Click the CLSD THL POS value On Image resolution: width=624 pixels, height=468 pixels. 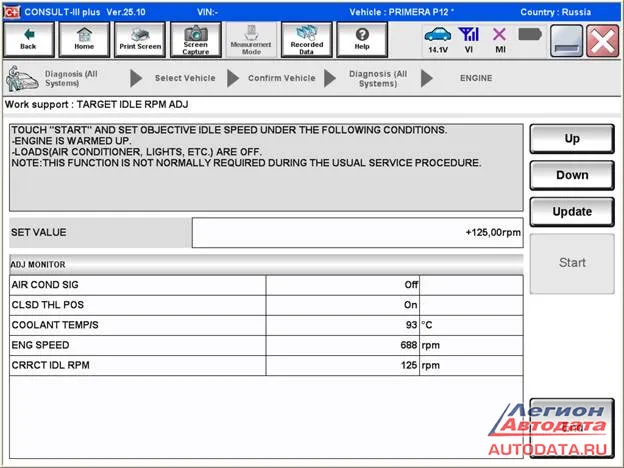[x=411, y=305]
